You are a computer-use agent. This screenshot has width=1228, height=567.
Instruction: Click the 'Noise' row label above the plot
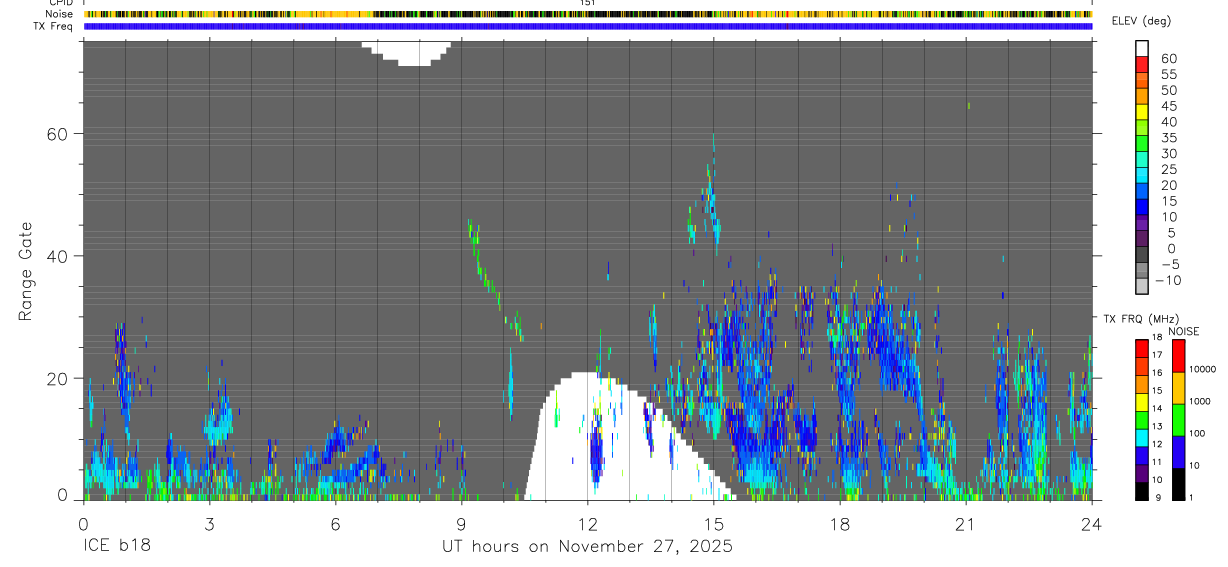60,14
